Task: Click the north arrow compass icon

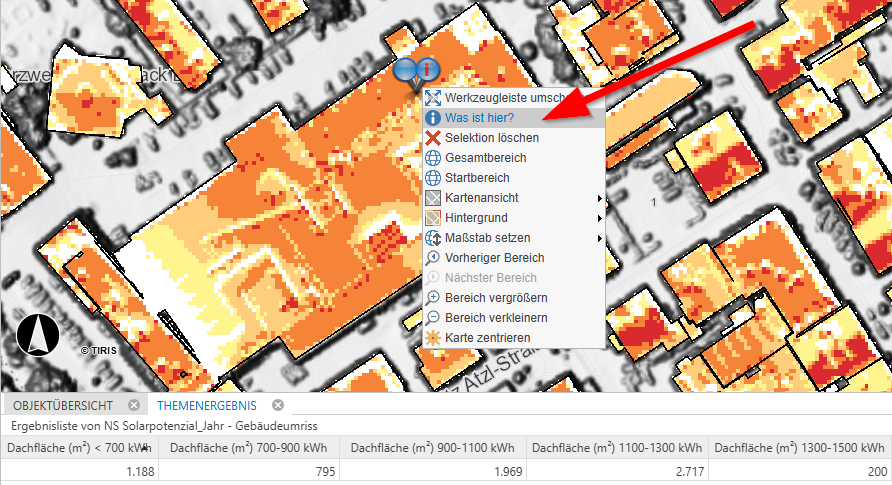Action: pos(40,335)
